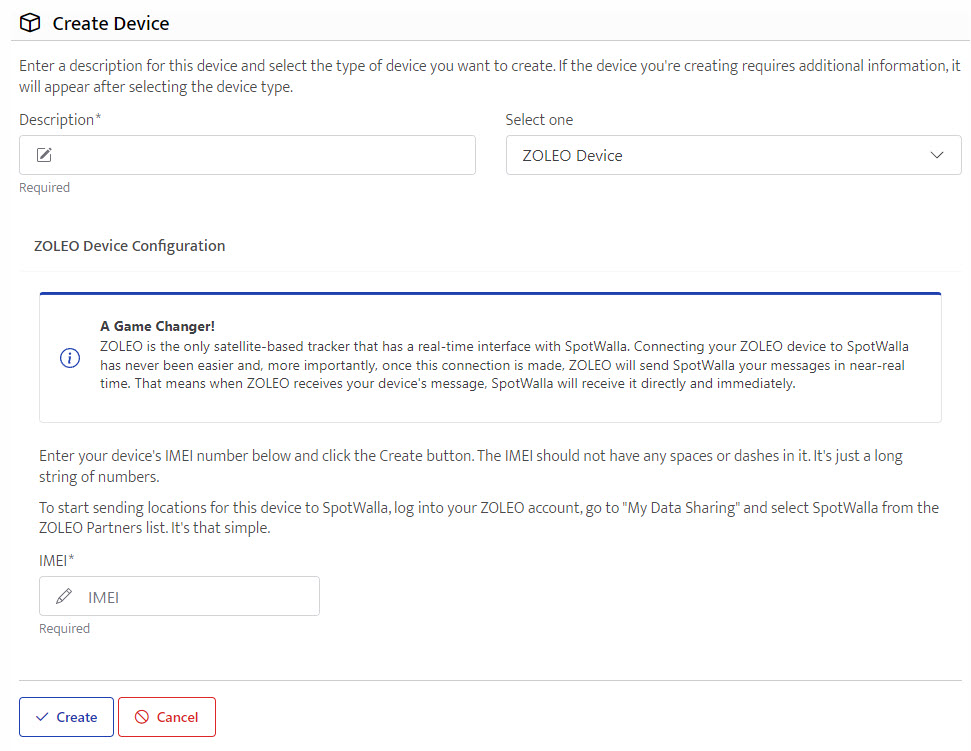The image size is (971, 751).
Task: Click the 'Select one' label
Action: click(539, 119)
